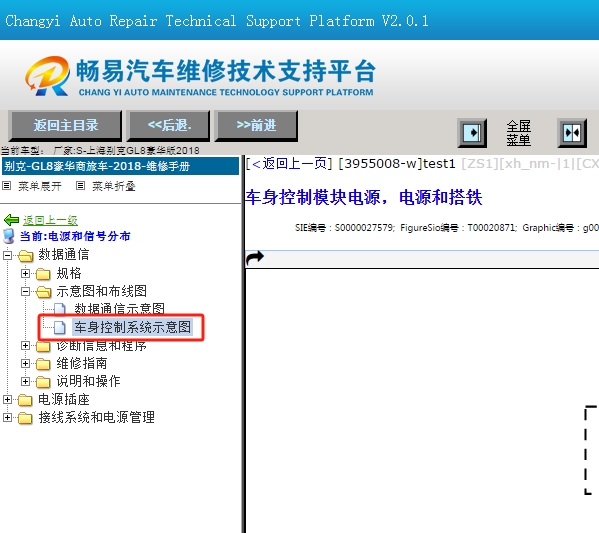The width and height of the screenshot is (599, 533).
Task: Click the 车身控制模块电源, 电源和搭铁 heading
Action: (363, 198)
